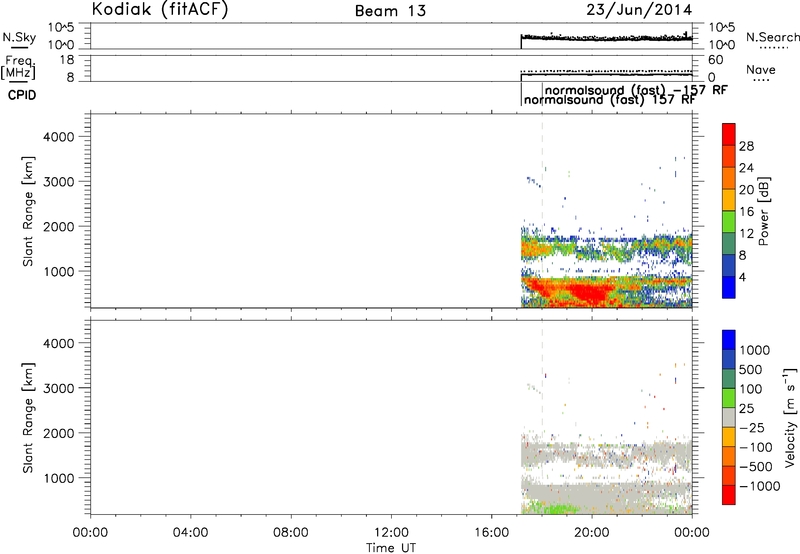Click 'Slant Range [km]' label of velocity panel
Viewport: 800px width, 554px height.
coord(28,417)
